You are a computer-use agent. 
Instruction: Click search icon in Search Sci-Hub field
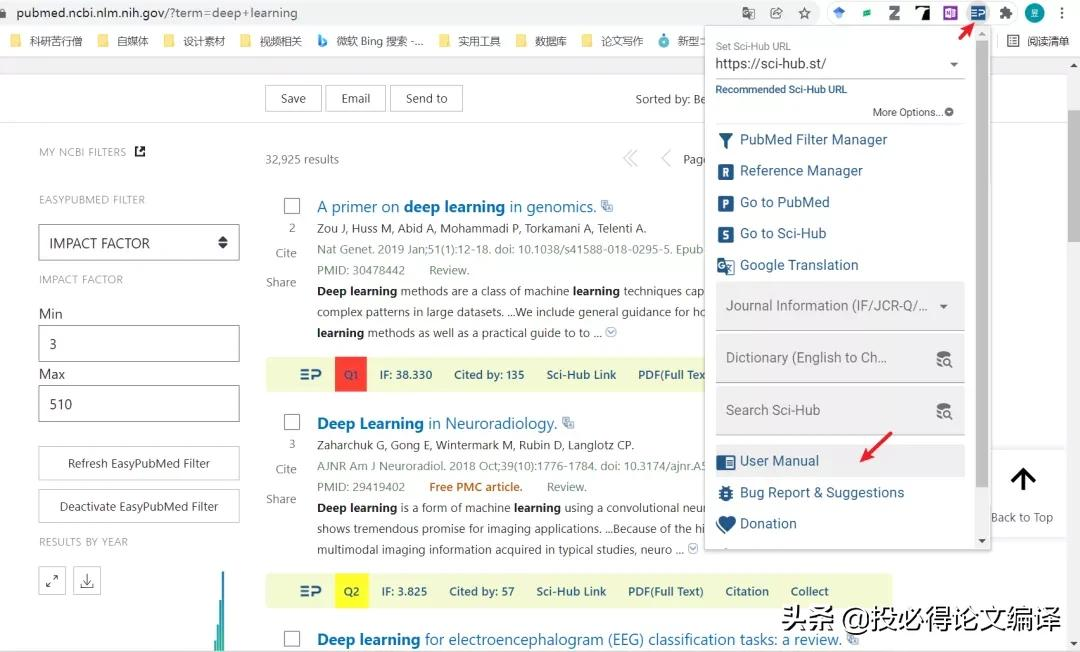944,411
